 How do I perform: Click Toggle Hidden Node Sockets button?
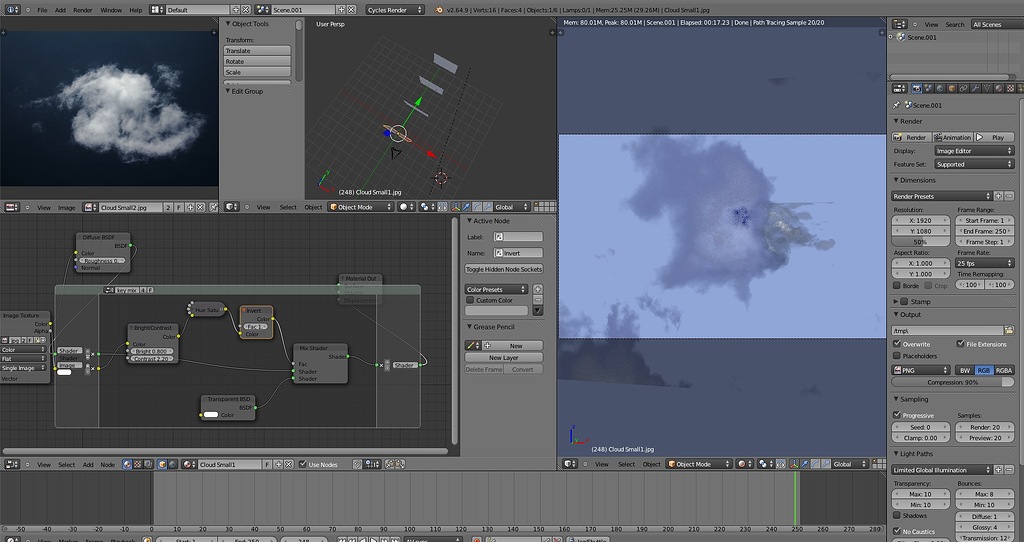(504, 269)
